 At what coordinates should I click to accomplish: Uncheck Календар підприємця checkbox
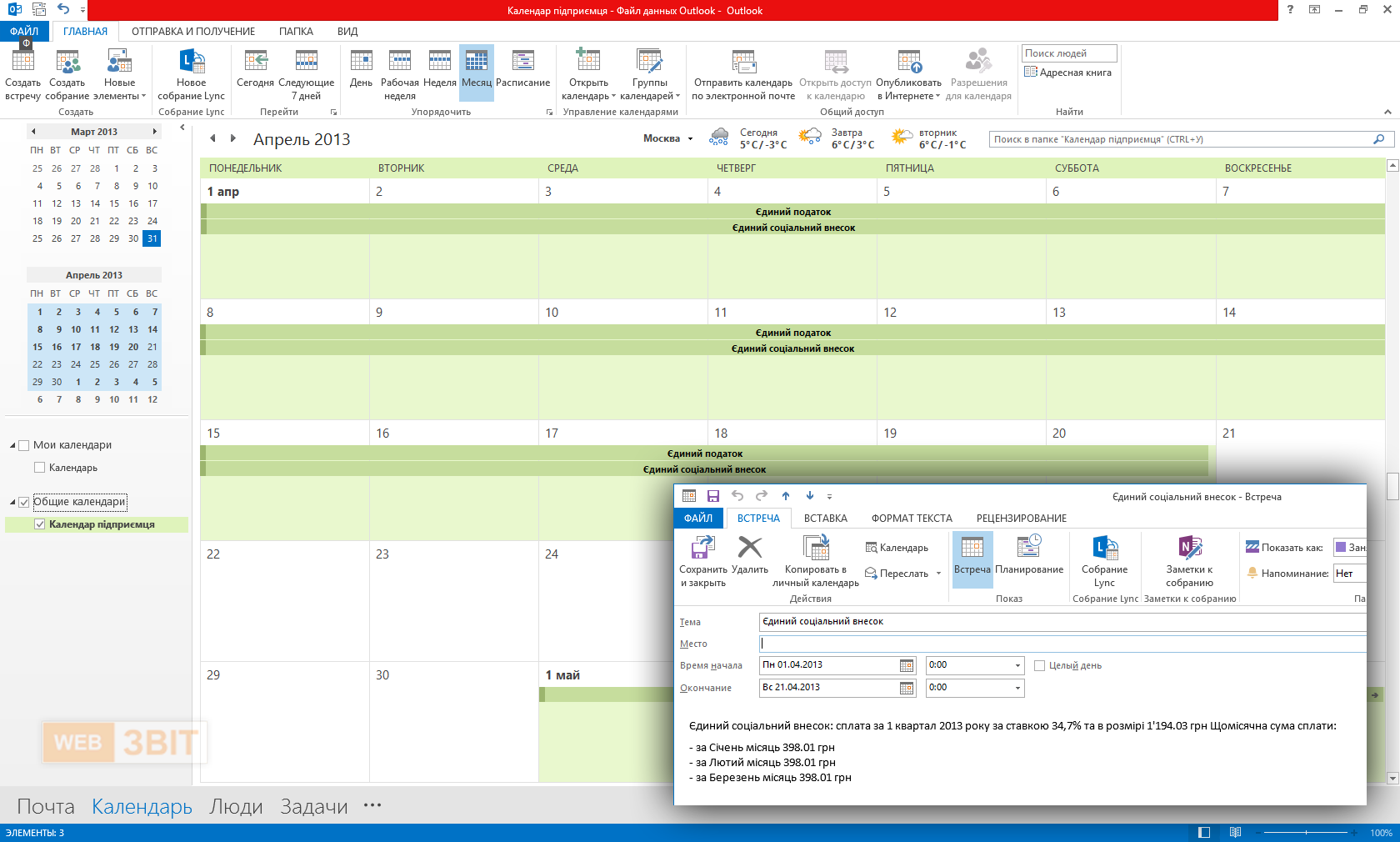(x=39, y=524)
